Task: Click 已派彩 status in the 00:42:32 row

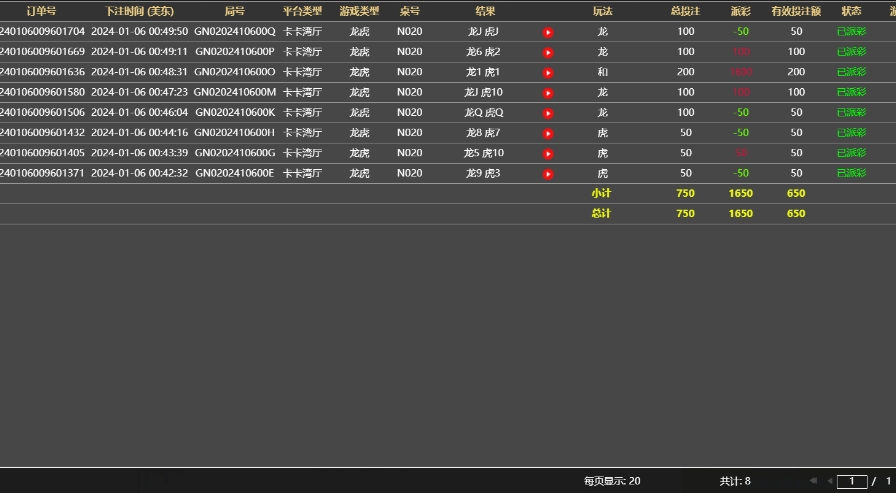Action: coord(851,173)
